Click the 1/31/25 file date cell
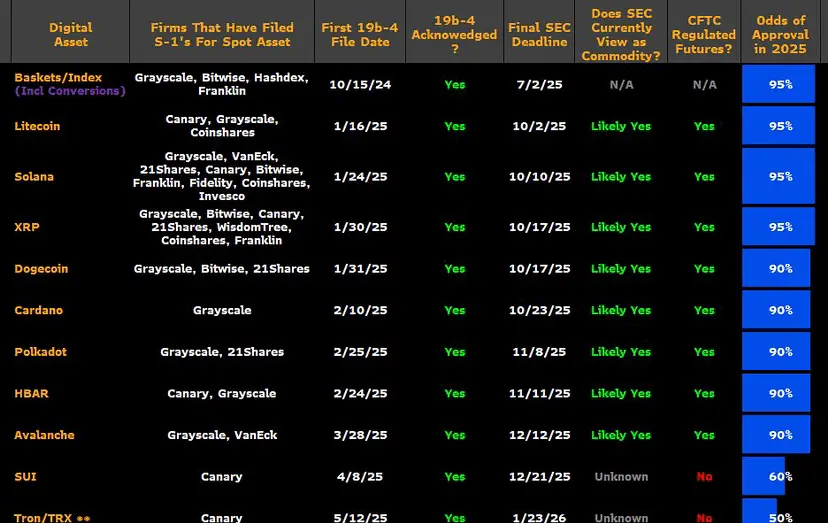This screenshot has height=523, width=828. coord(360,269)
